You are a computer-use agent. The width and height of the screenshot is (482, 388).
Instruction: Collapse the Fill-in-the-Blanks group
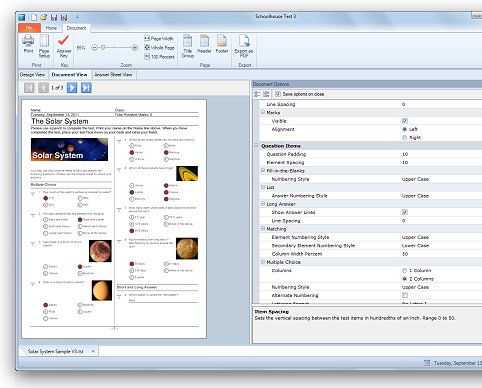click(x=263, y=171)
